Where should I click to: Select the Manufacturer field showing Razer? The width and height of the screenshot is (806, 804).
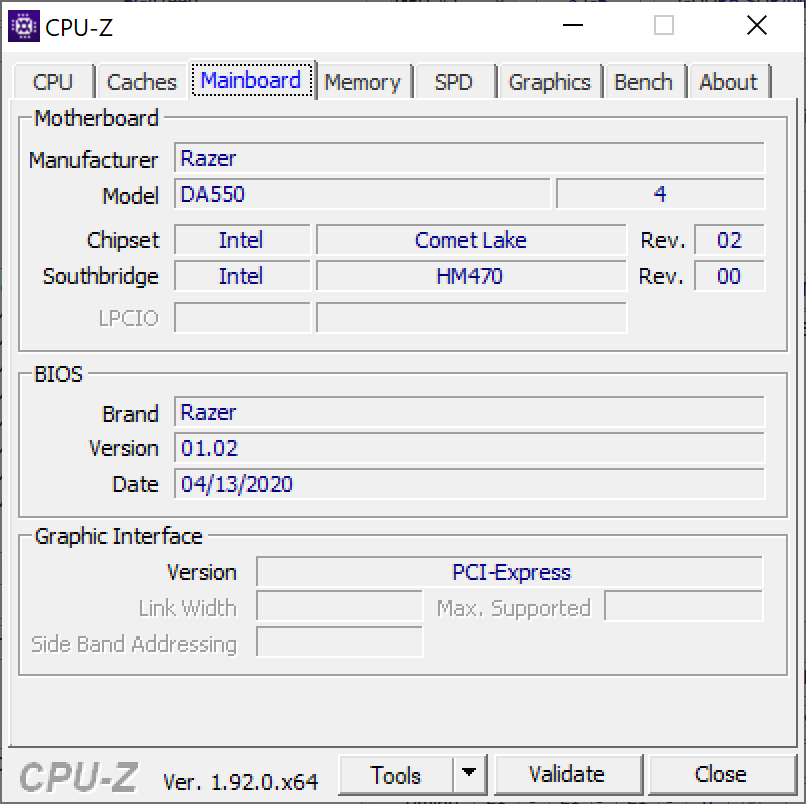[x=469, y=158]
